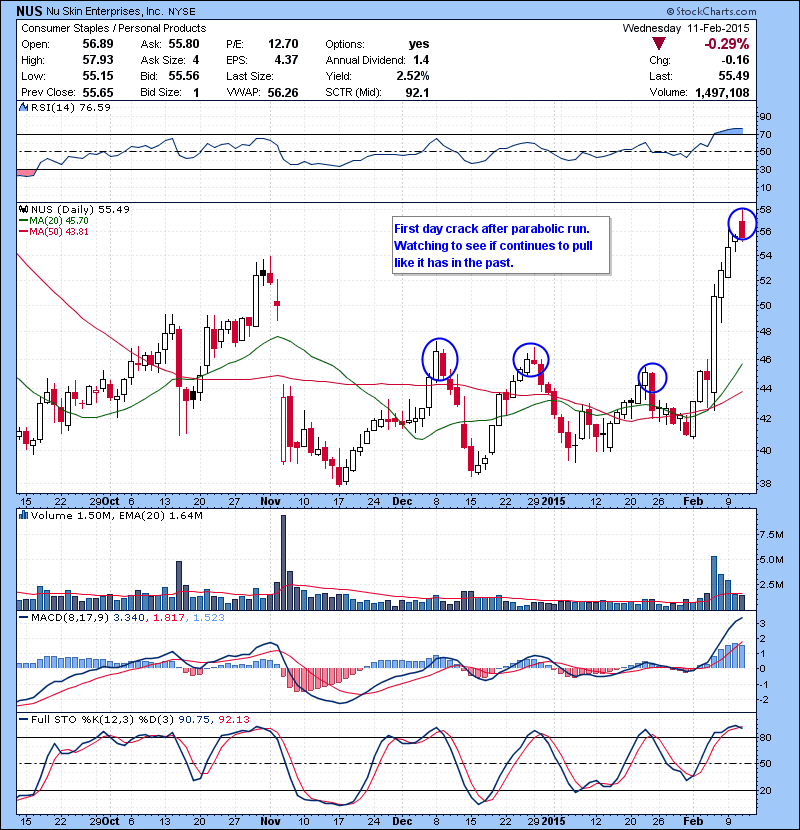
Task: Click the 'Last Size:' label
Action: (x=250, y=76)
